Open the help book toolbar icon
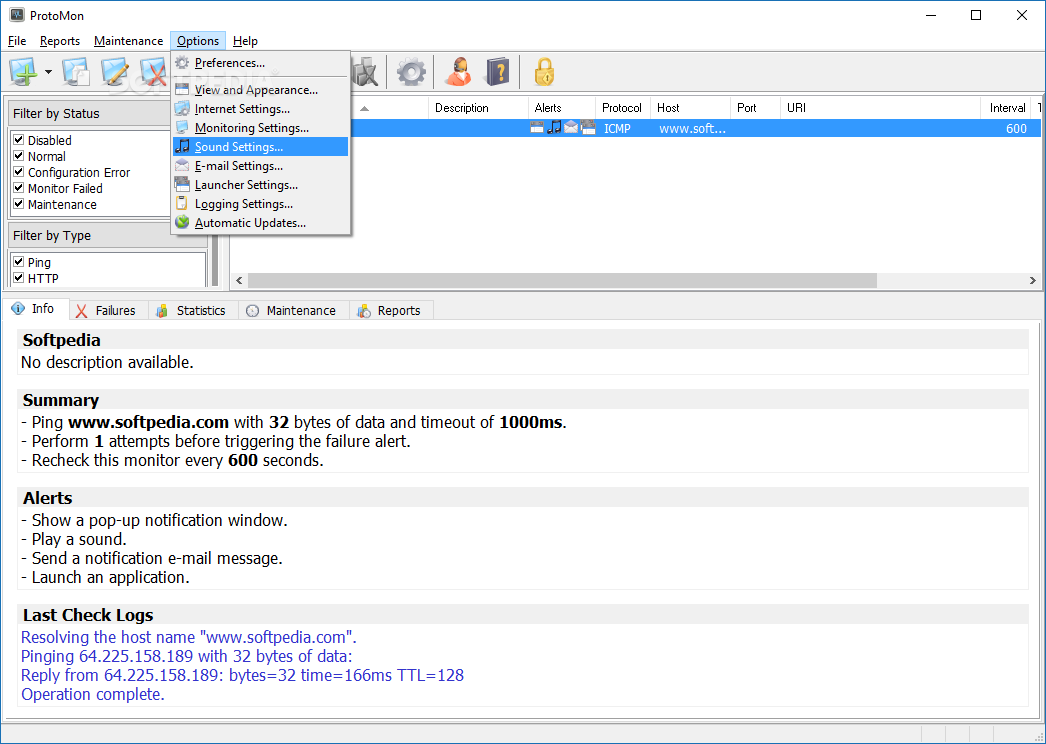The image size is (1046, 744). pos(498,71)
